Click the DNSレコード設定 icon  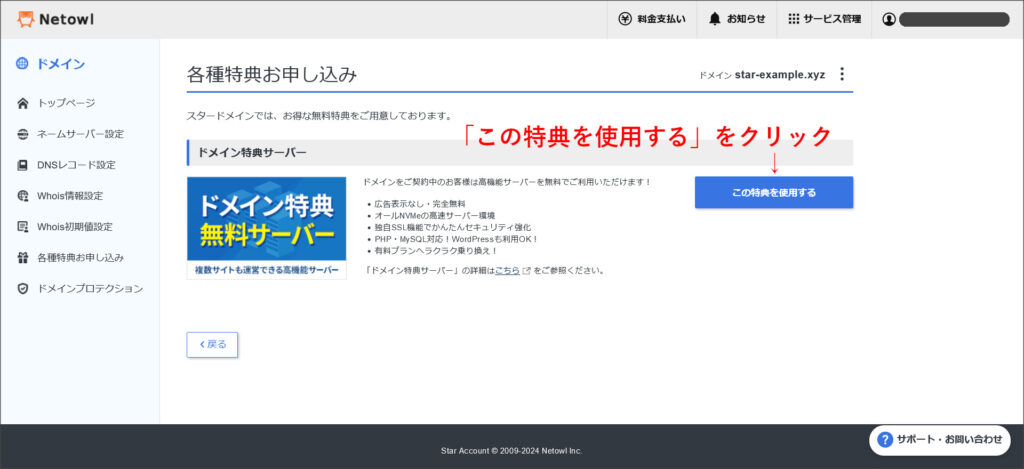[x=23, y=165]
